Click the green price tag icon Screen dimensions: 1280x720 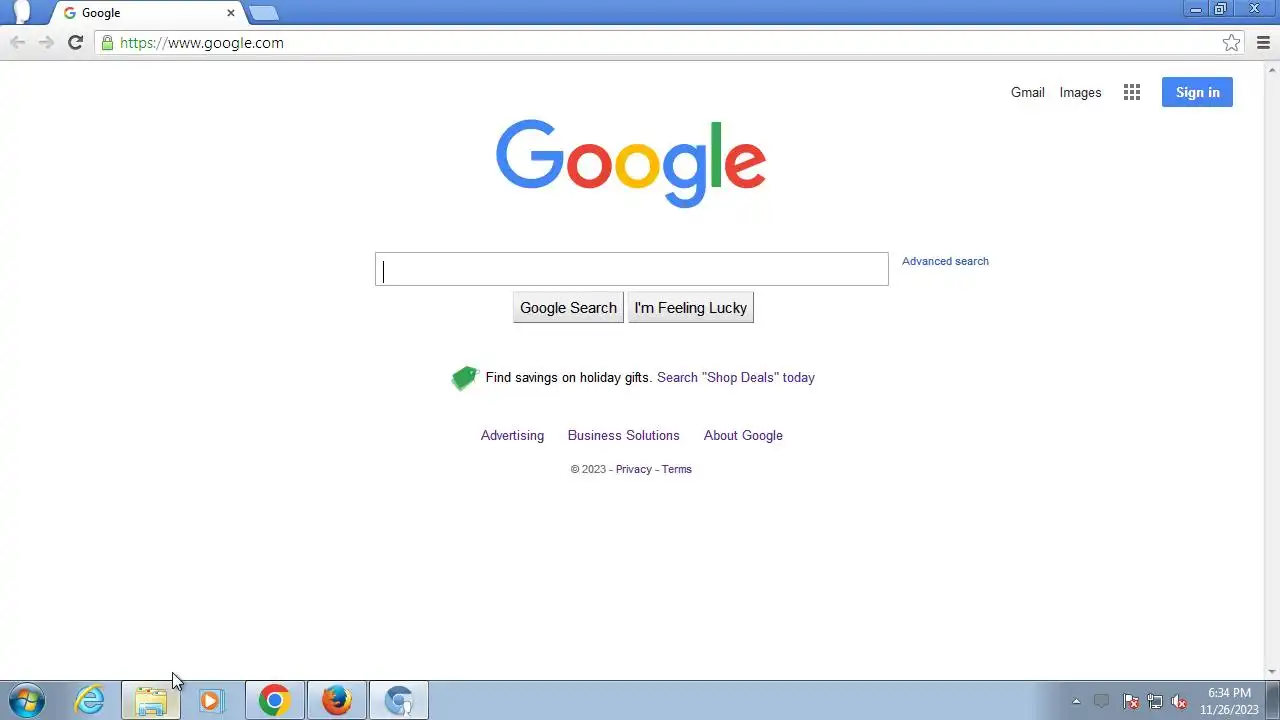point(465,377)
